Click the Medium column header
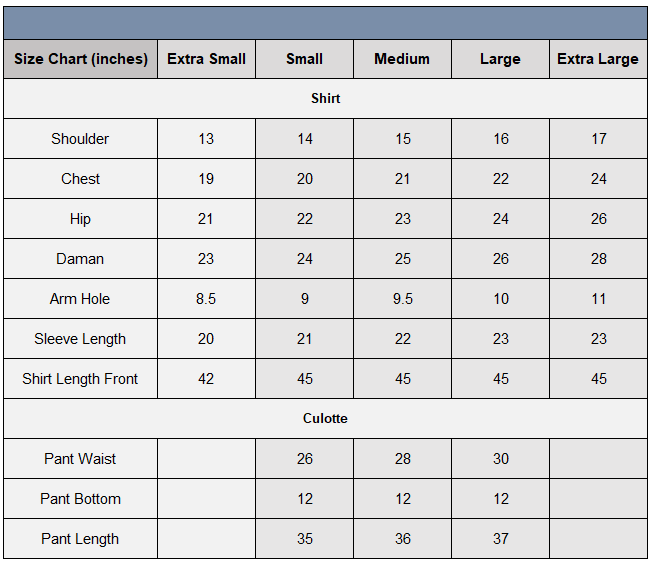The image size is (651, 564). [402, 59]
